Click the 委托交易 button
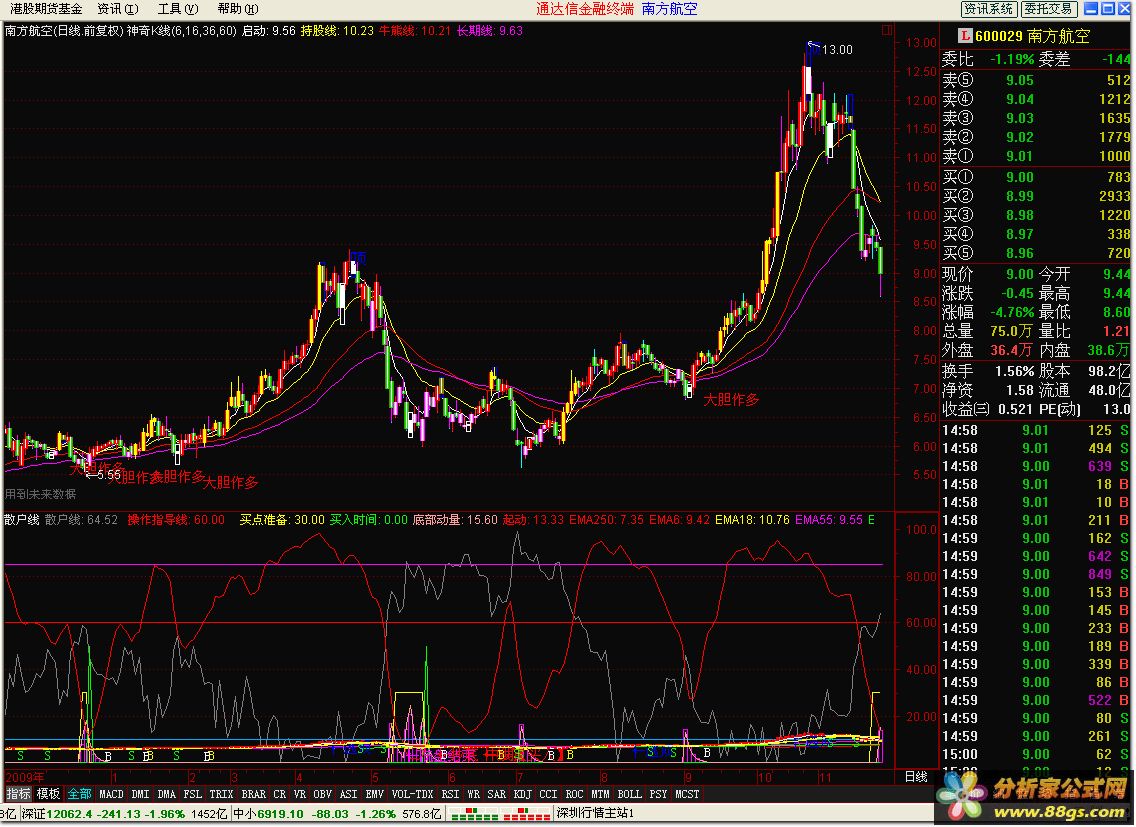This screenshot has width=1136, height=827. click(x=1048, y=9)
